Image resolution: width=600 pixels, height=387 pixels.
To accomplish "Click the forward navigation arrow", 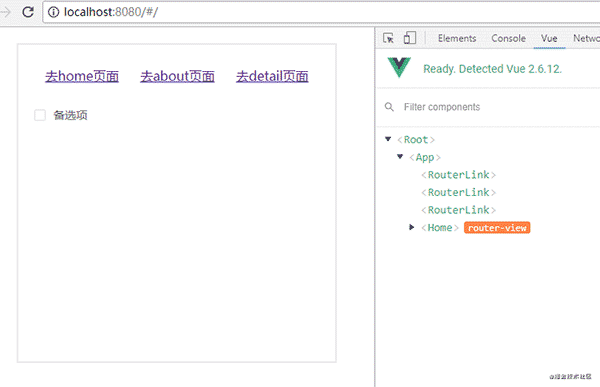I will click(x=5, y=12).
